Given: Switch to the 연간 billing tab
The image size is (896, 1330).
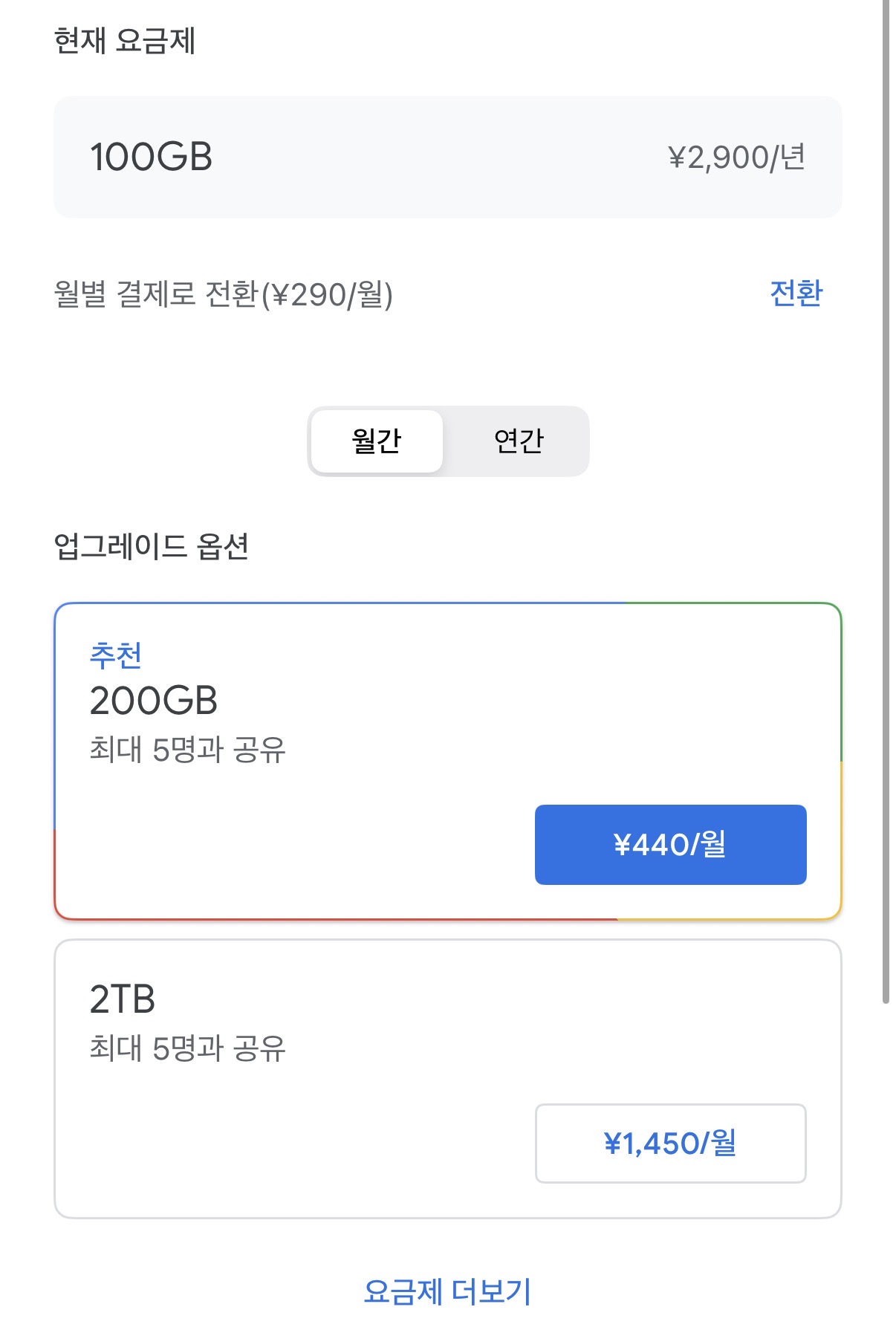Looking at the screenshot, I should click(x=519, y=441).
